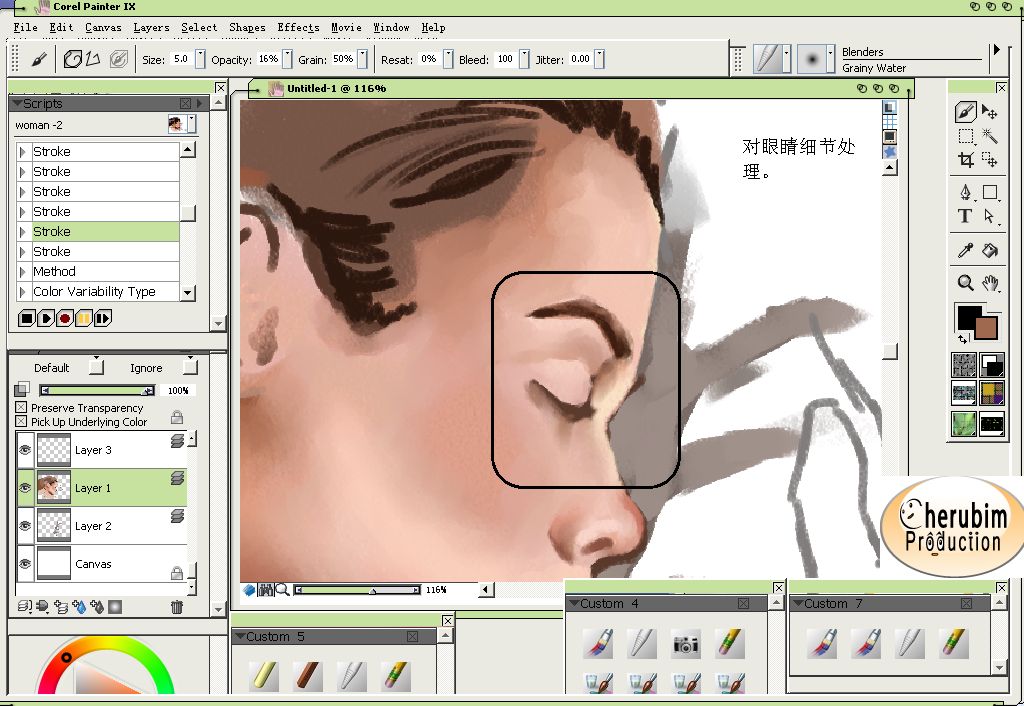Select straight line strokes icon in property bar
Screen dimensions: 1024x706
pos(93,59)
